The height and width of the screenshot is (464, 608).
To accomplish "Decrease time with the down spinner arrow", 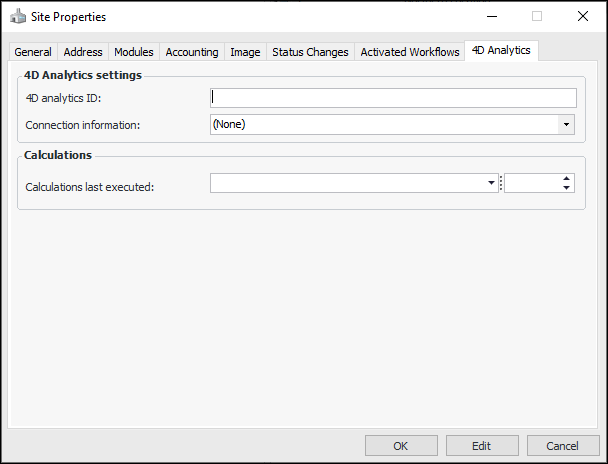I will [x=567, y=188].
